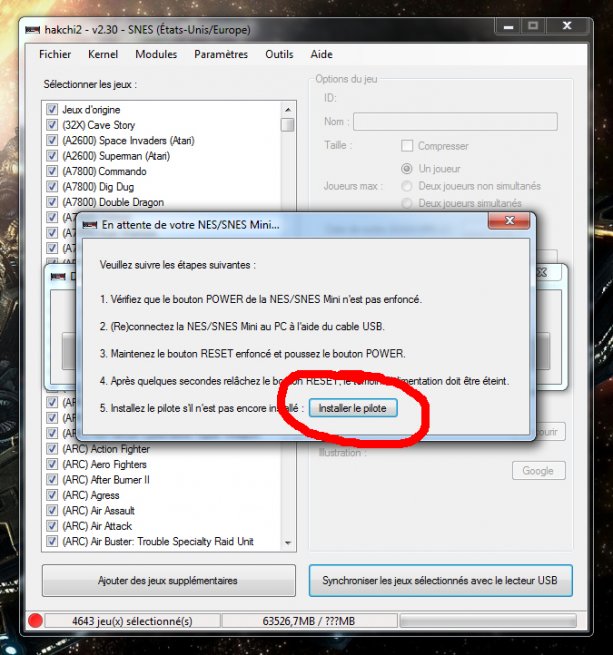Maximize the hakchi2 window
This screenshot has height=655, width=613.
click(x=533, y=26)
